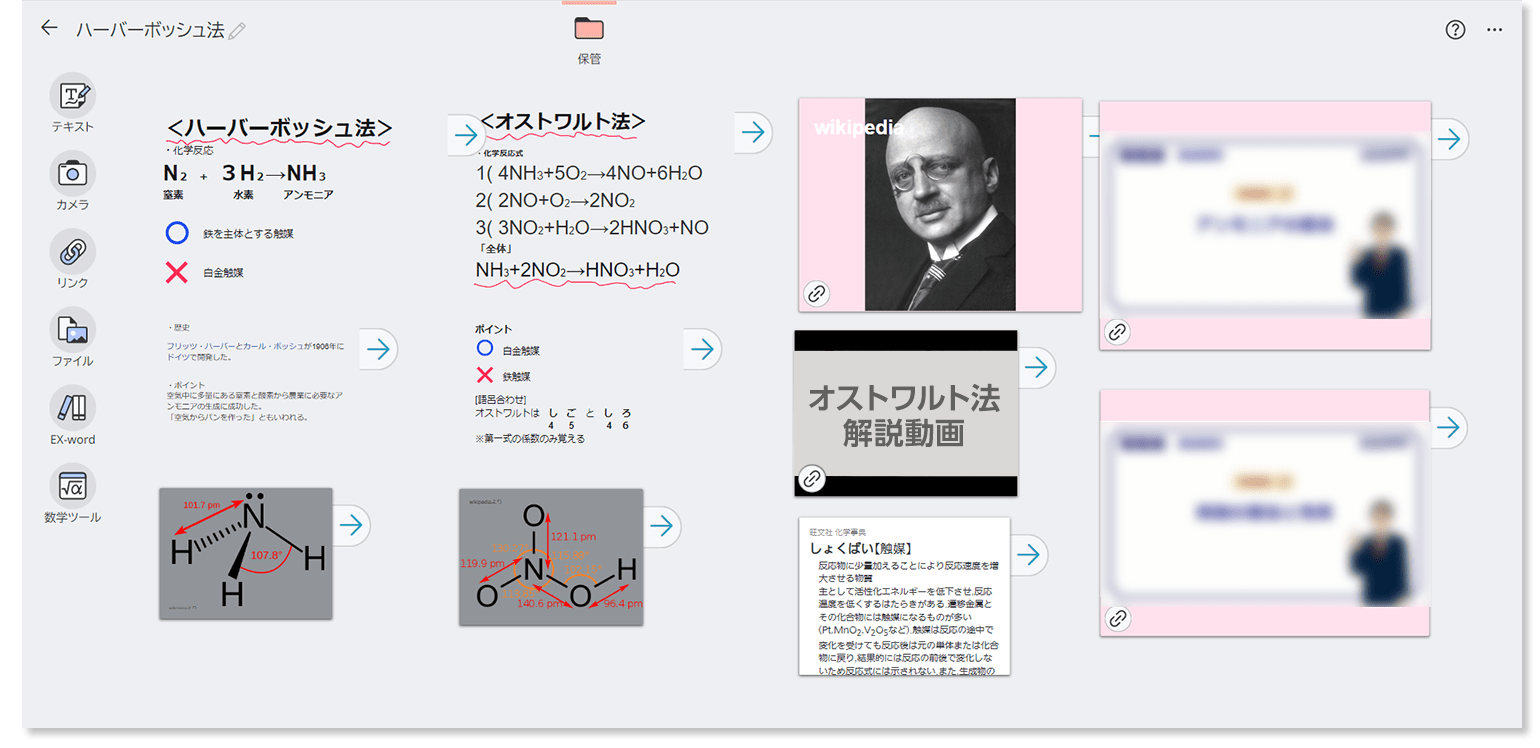Open the wikipedia portrait photo card
Screen dimensions: 1540x748
click(x=940, y=204)
